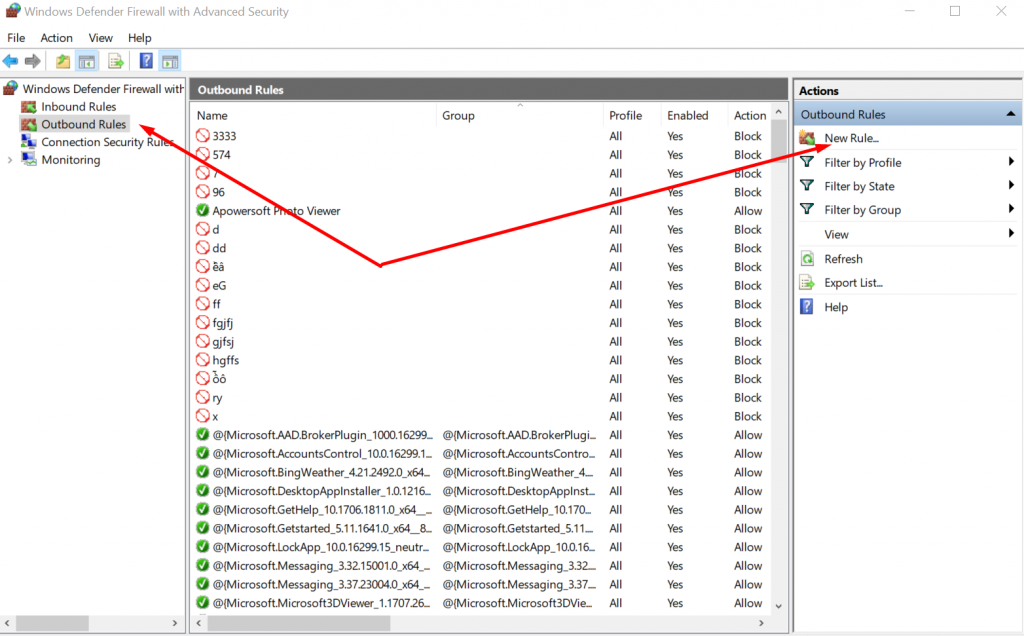The image size is (1024, 636).
Task: Sort rules by the Enabled column header
Action: pos(687,116)
